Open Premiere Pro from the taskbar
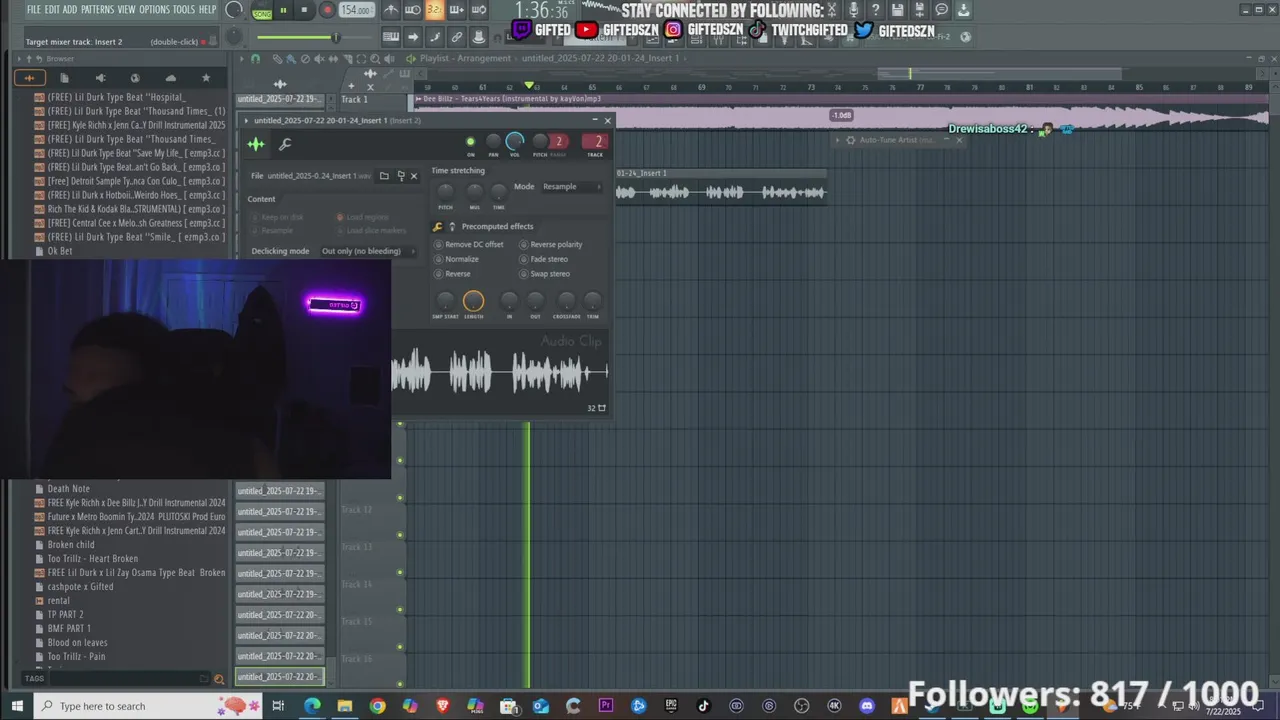Viewport: 1280px width, 720px height. pyautogui.click(x=606, y=706)
